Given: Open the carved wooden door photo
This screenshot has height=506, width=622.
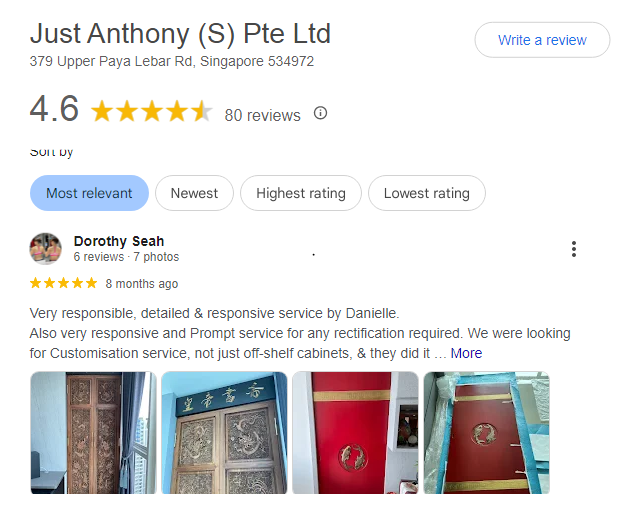Looking at the screenshot, I should [x=93, y=432].
